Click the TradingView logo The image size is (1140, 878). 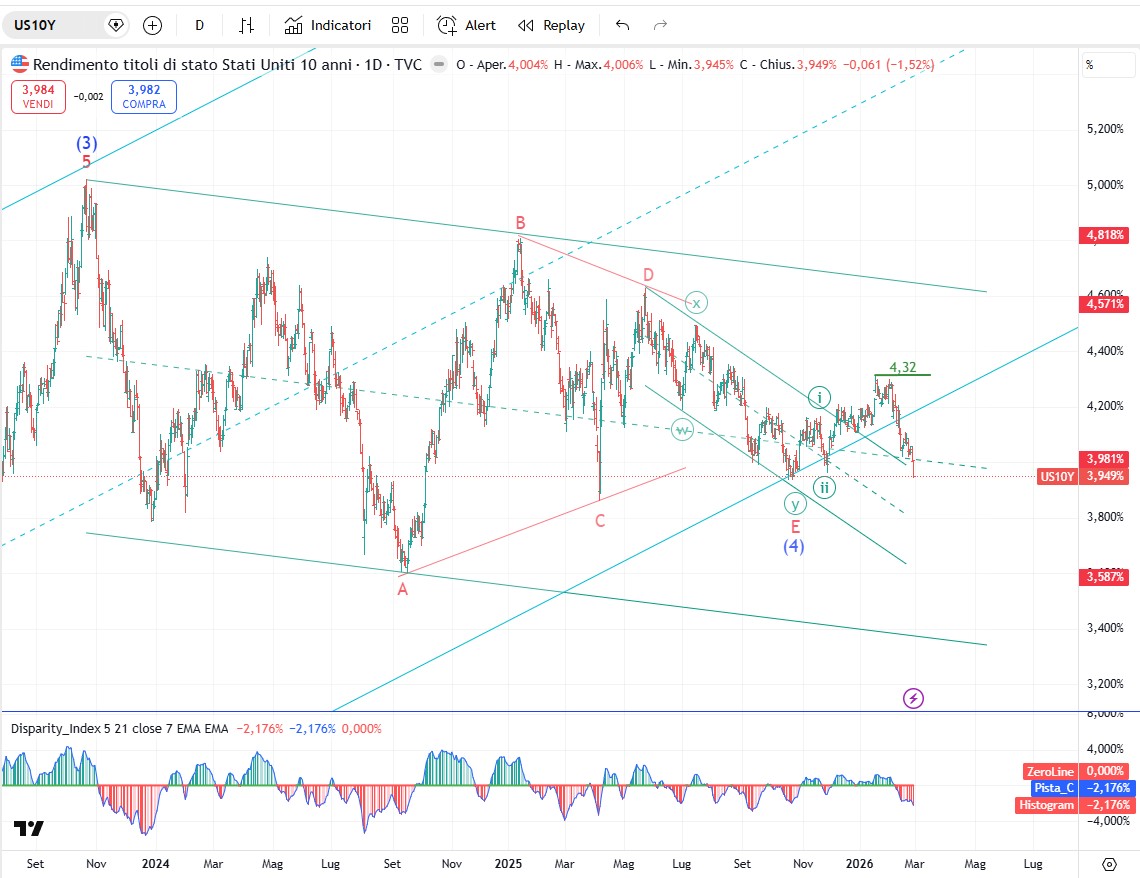[29, 828]
